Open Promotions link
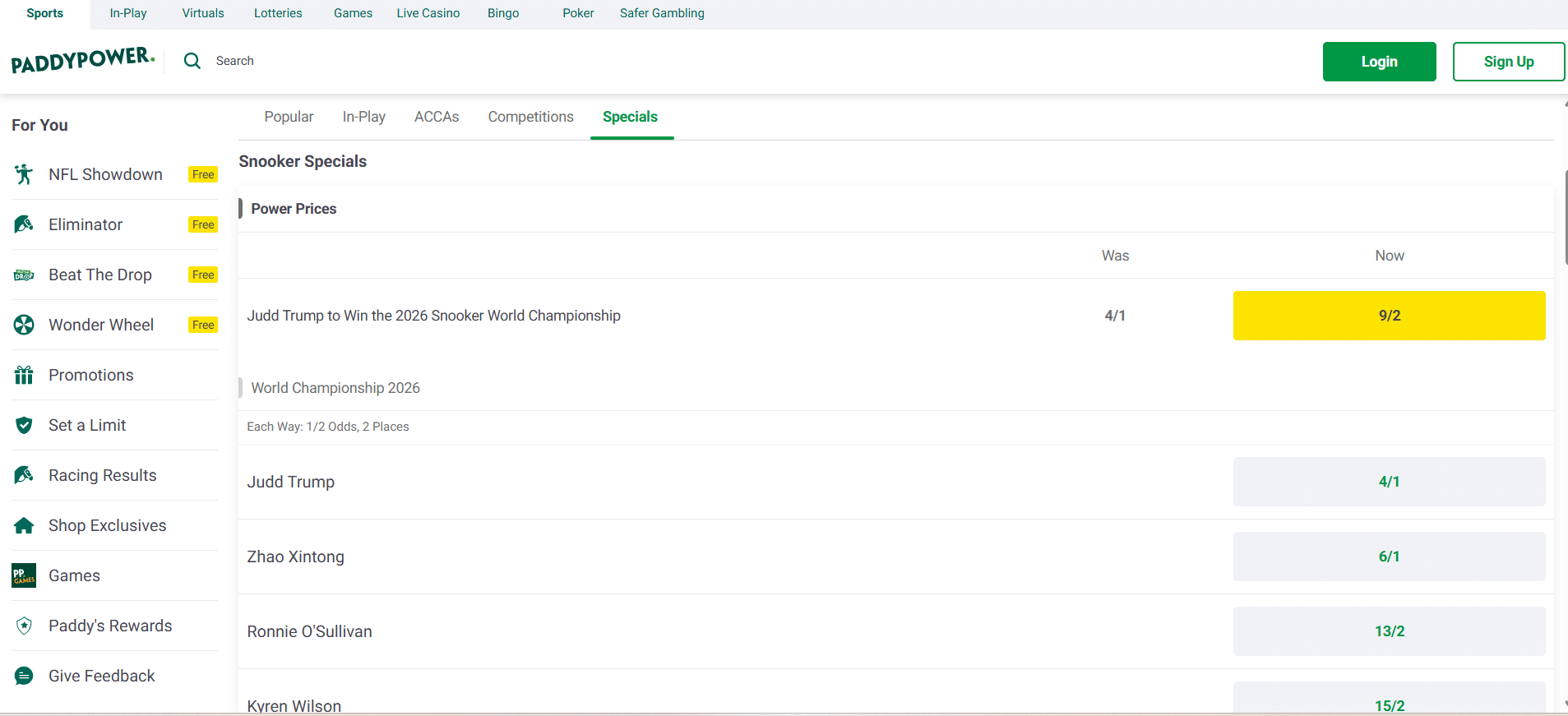Screen dimensions: 1568x716 click(x=115, y=375)
